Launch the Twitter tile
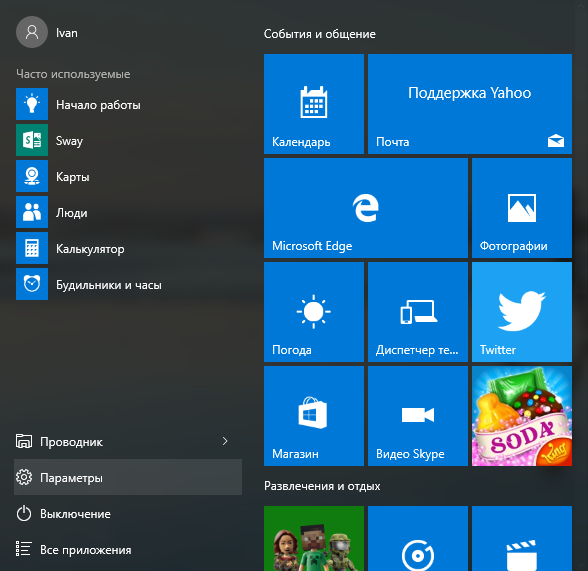This screenshot has height=571, width=588. pyautogui.click(x=522, y=312)
